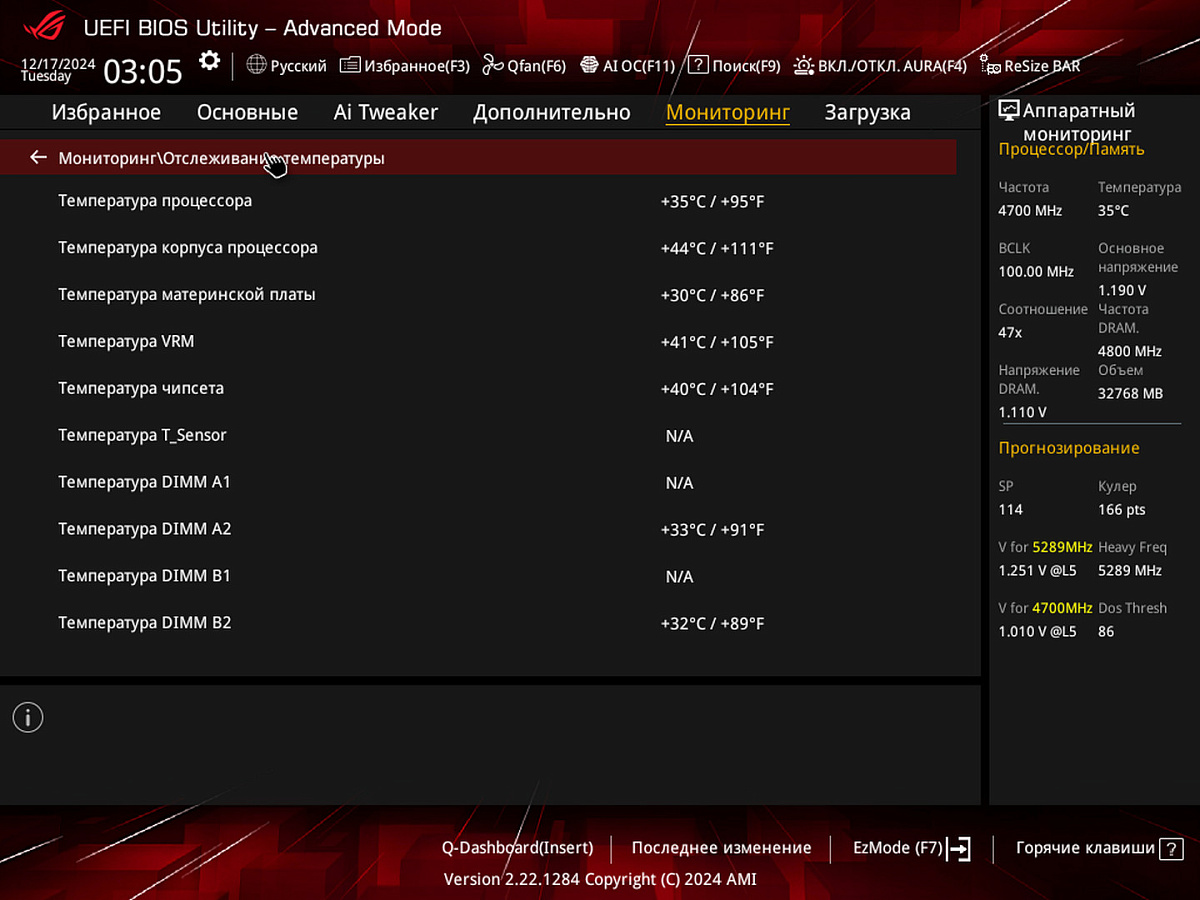Click the +40°C / +104°F value
This screenshot has height=900, width=1200.
[717, 390]
